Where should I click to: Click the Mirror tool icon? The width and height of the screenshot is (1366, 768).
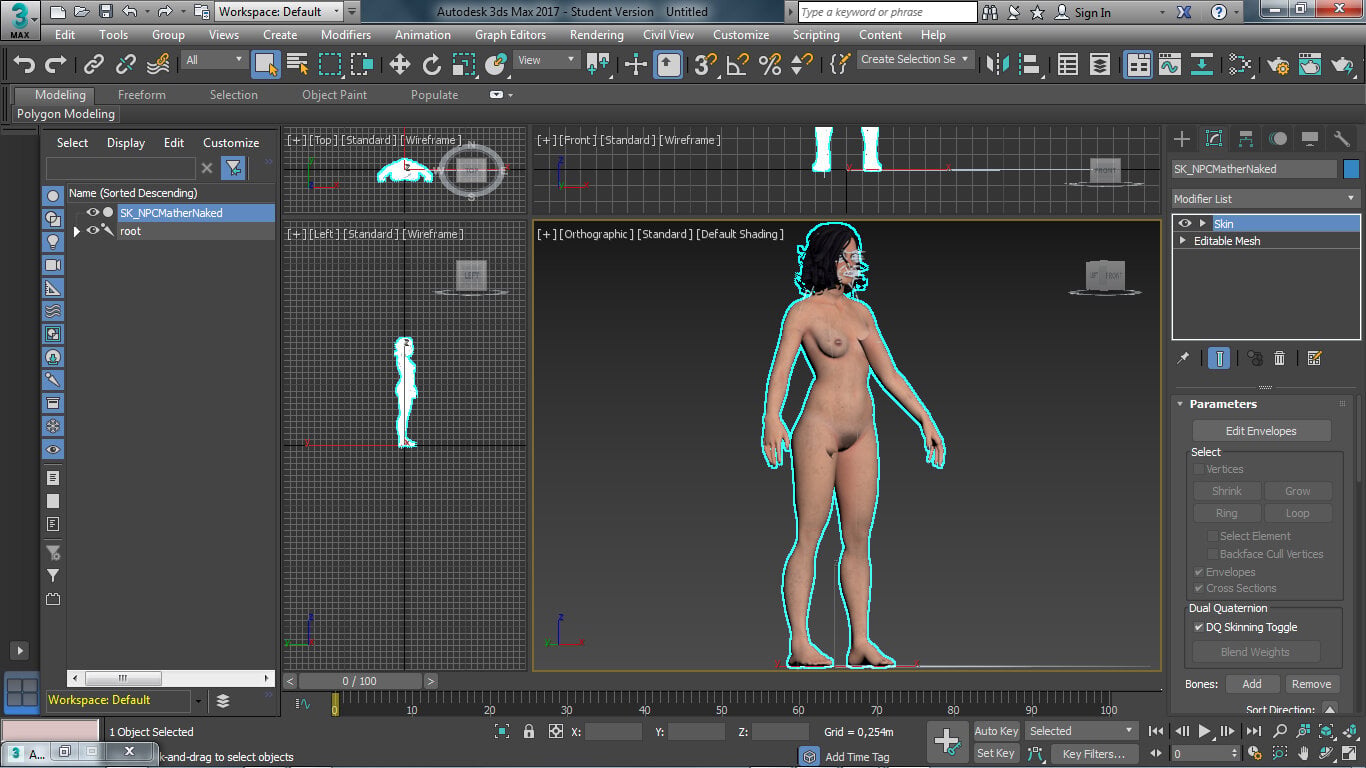click(997, 65)
